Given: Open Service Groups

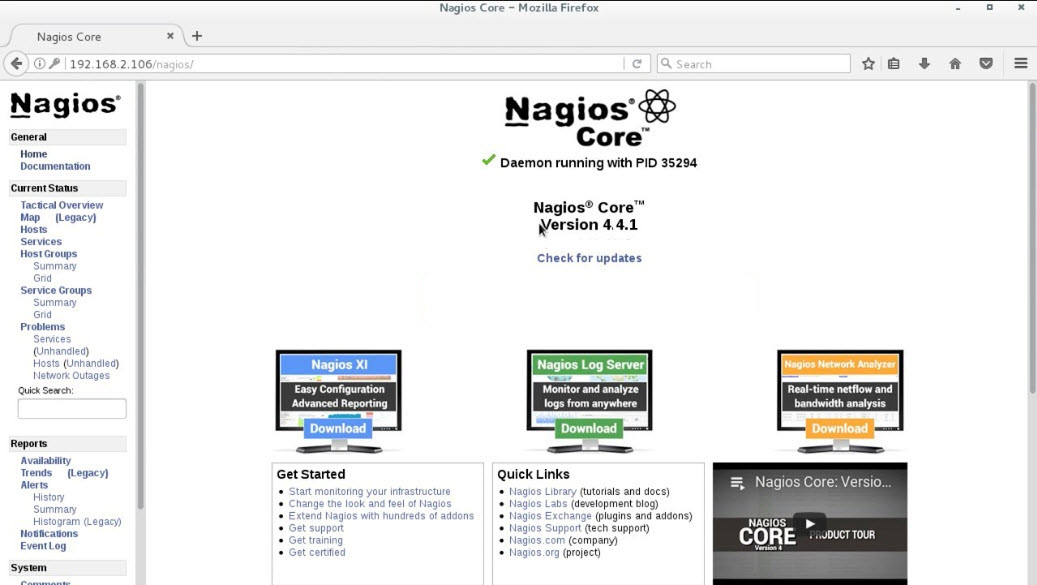Looking at the screenshot, I should pyautogui.click(x=56, y=290).
